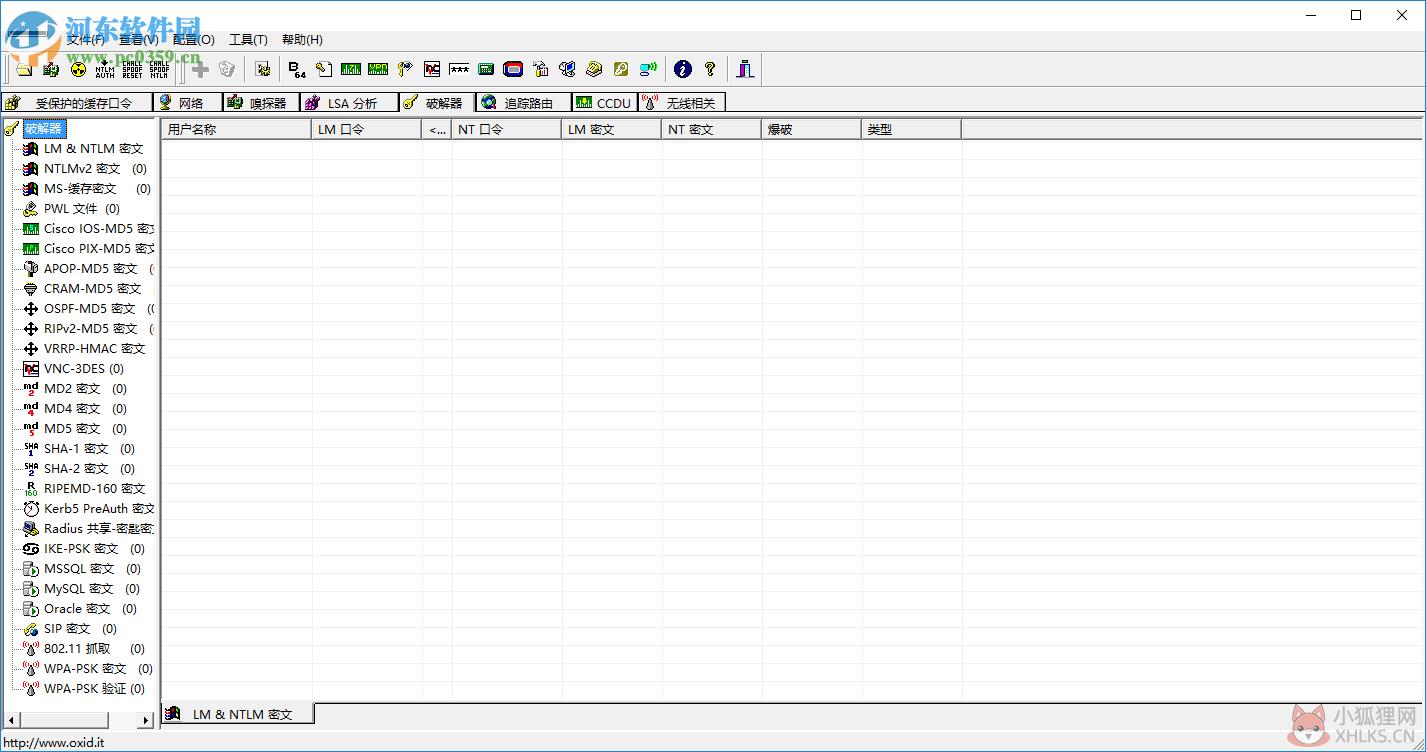Click the networked computers toolbar icon
The image size is (1426, 752).
click(x=567, y=69)
